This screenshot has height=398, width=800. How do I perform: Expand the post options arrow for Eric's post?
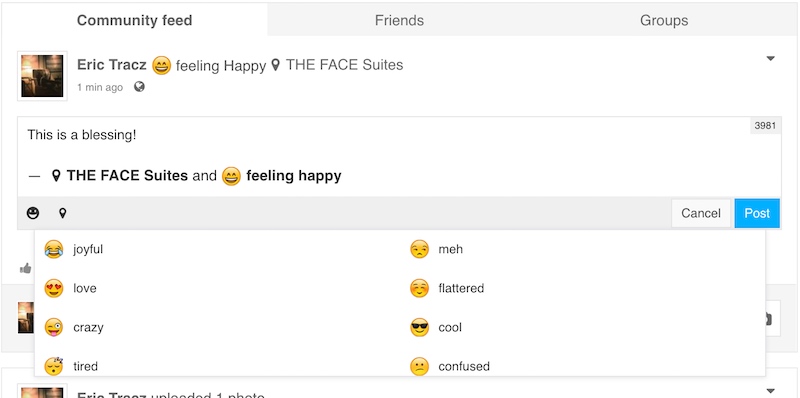(x=770, y=58)
